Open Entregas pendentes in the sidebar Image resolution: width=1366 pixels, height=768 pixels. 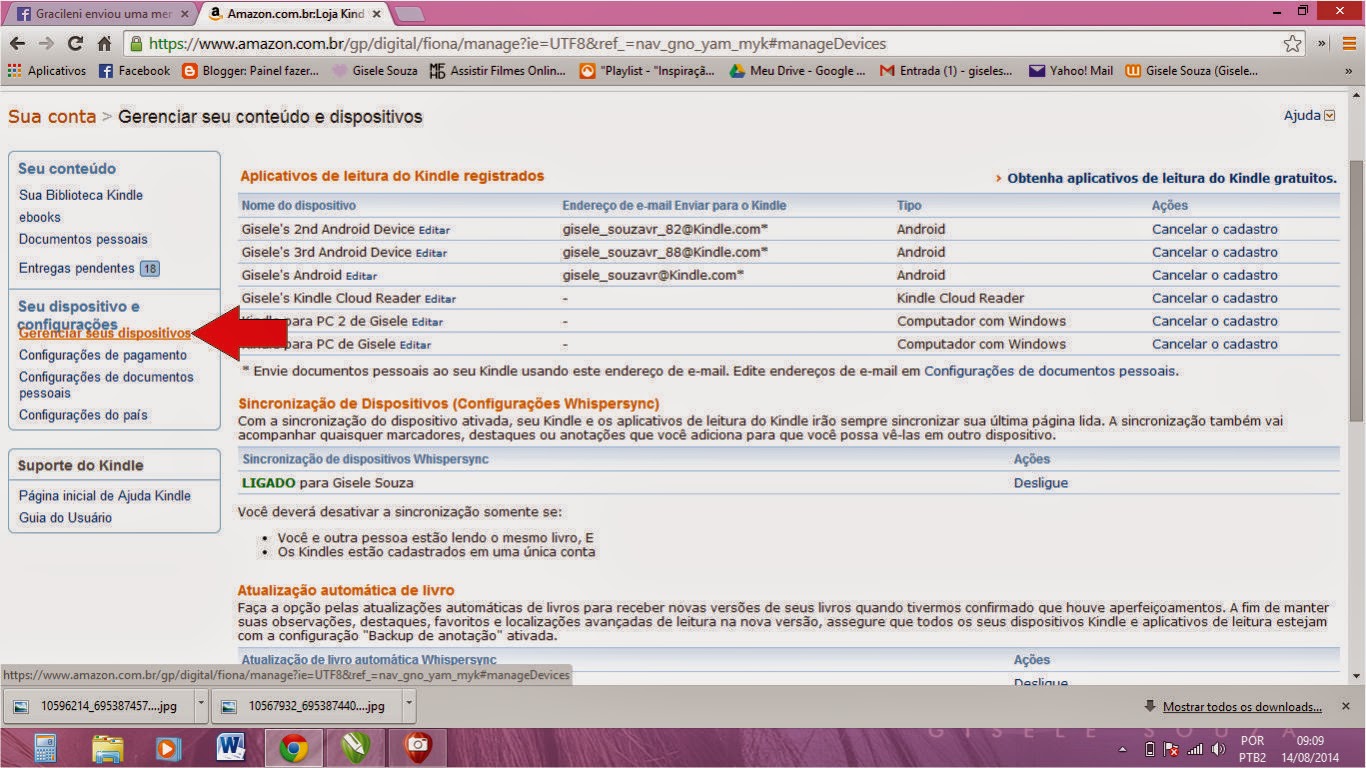pos(77,268)
